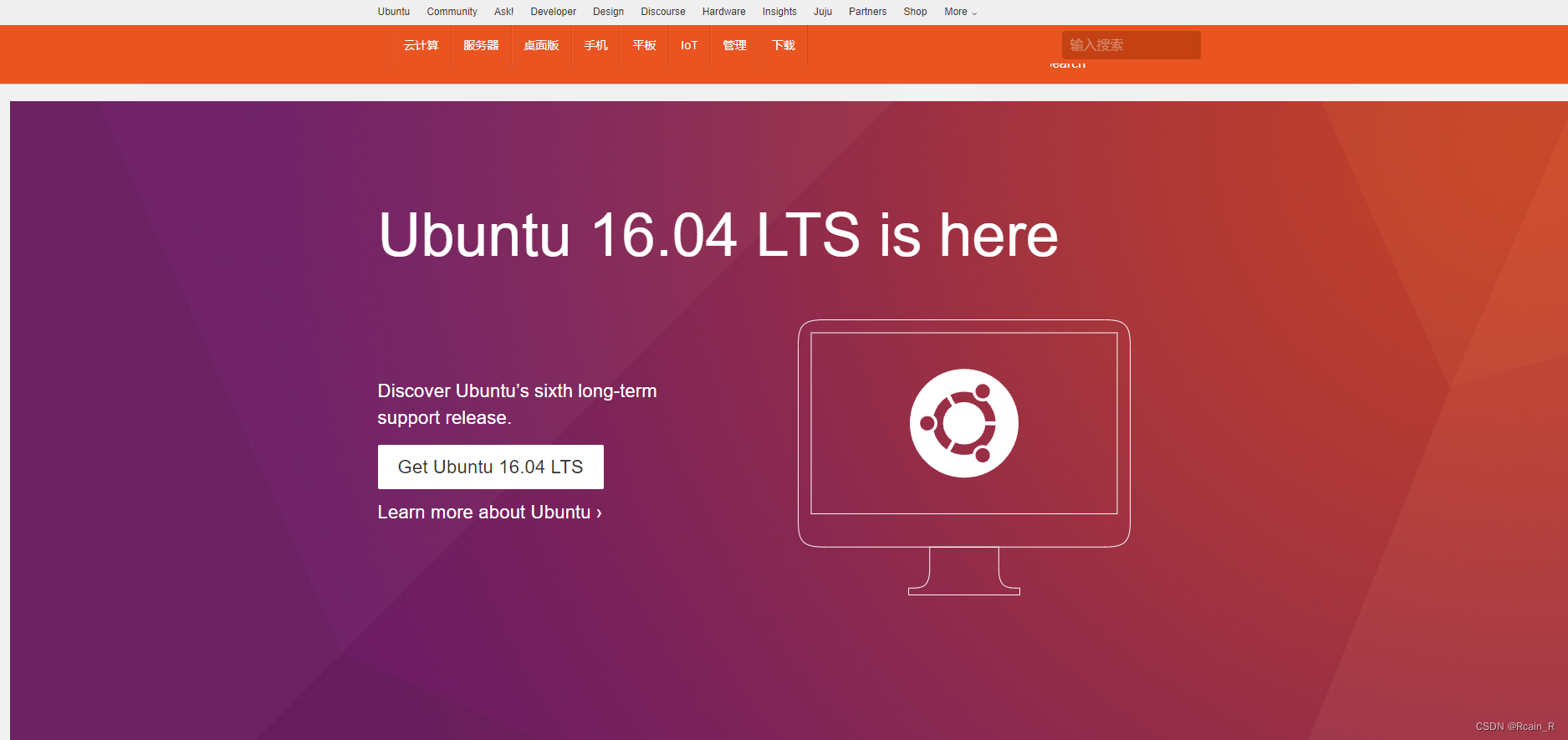Select the 平板 navigation tab
The width and height of the screenshot is (1568, 740).
click(x=644, y=45)
